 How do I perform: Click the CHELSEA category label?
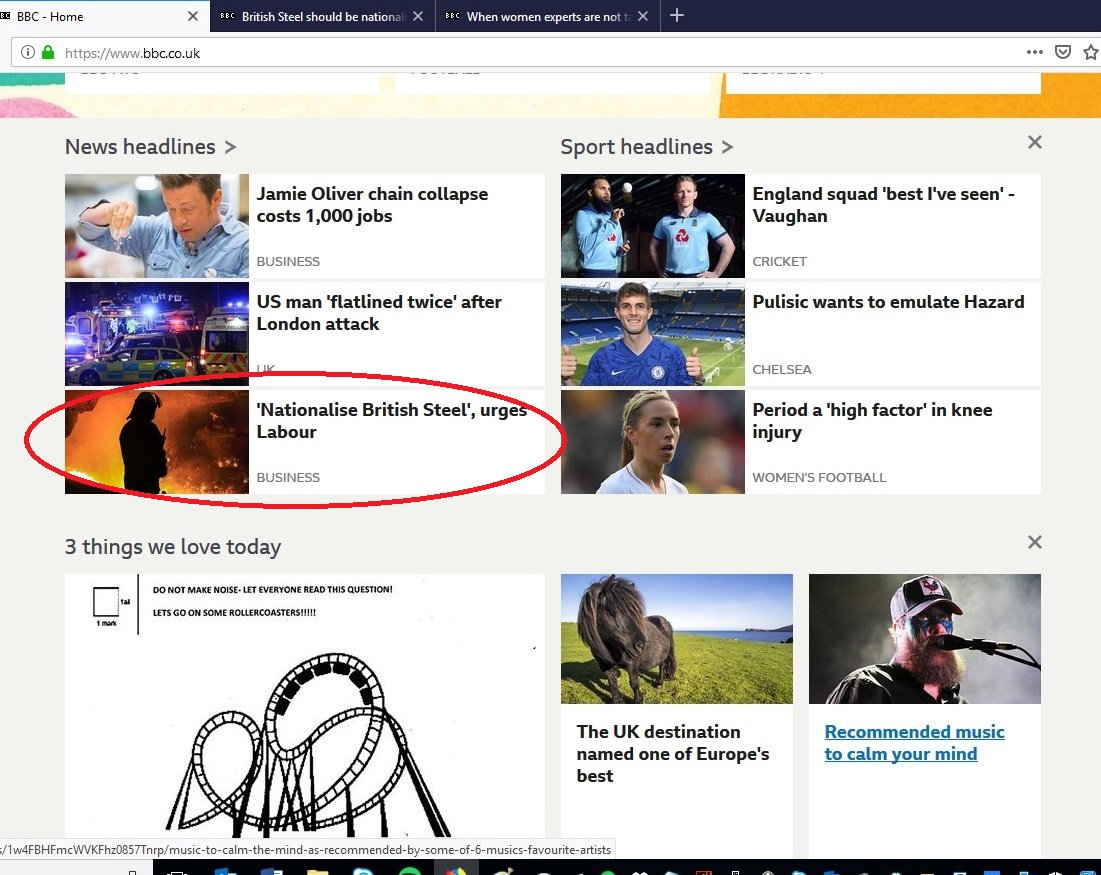(782, 369)
